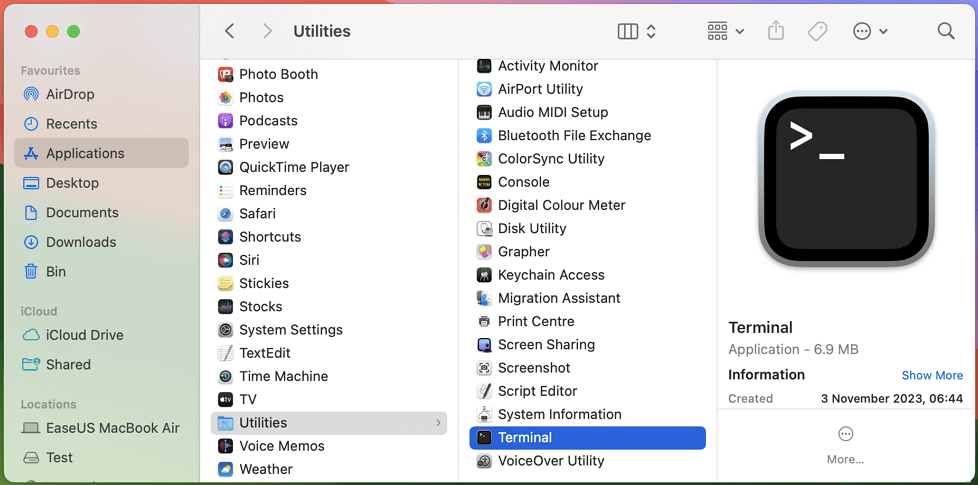This screenshot has height=485, width=978.
Task: Select Disk Utility icon
Action: [x=484, y=228]
